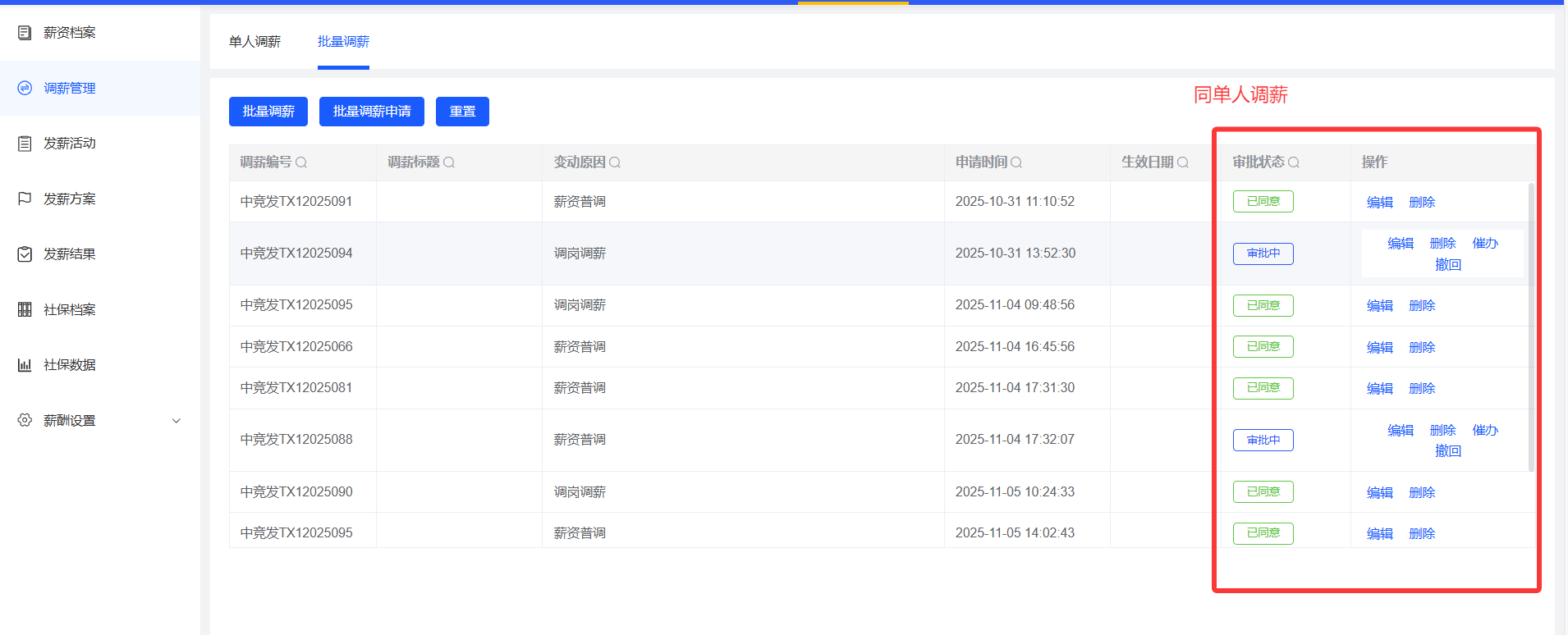Open 发薪方案 via its flag icon
The width and height of the screenshot is (1568, 635).
pos(25,199)
